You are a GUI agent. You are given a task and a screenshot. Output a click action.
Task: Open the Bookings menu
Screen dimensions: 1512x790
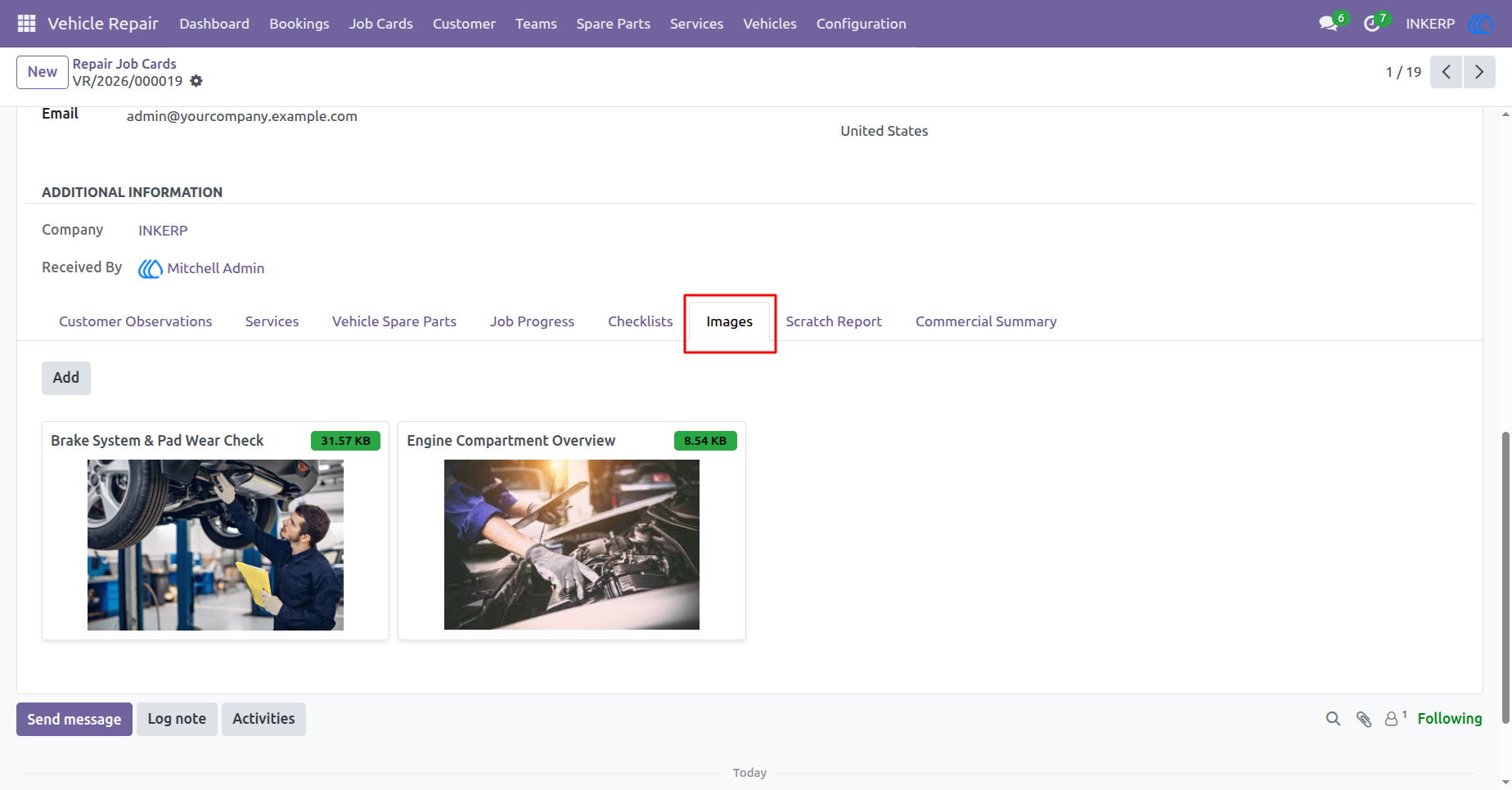(299, 24)
